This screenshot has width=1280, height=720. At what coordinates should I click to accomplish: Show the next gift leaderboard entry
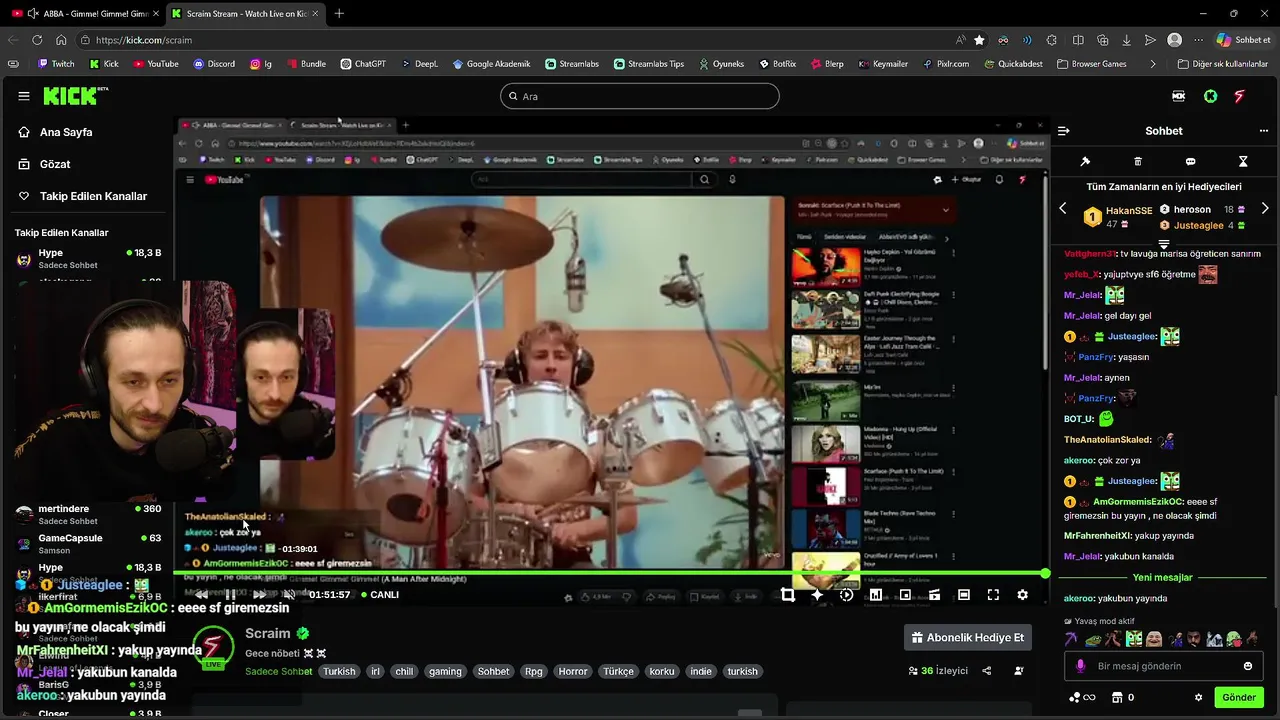1265,208
